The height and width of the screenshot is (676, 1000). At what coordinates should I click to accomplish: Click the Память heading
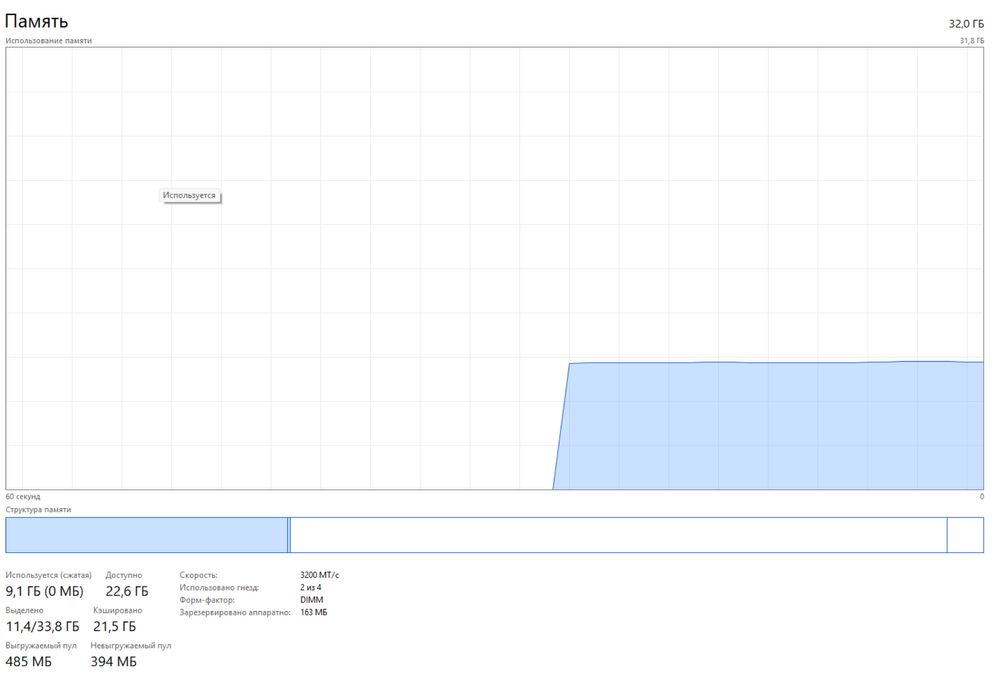[x=36, y=21]
